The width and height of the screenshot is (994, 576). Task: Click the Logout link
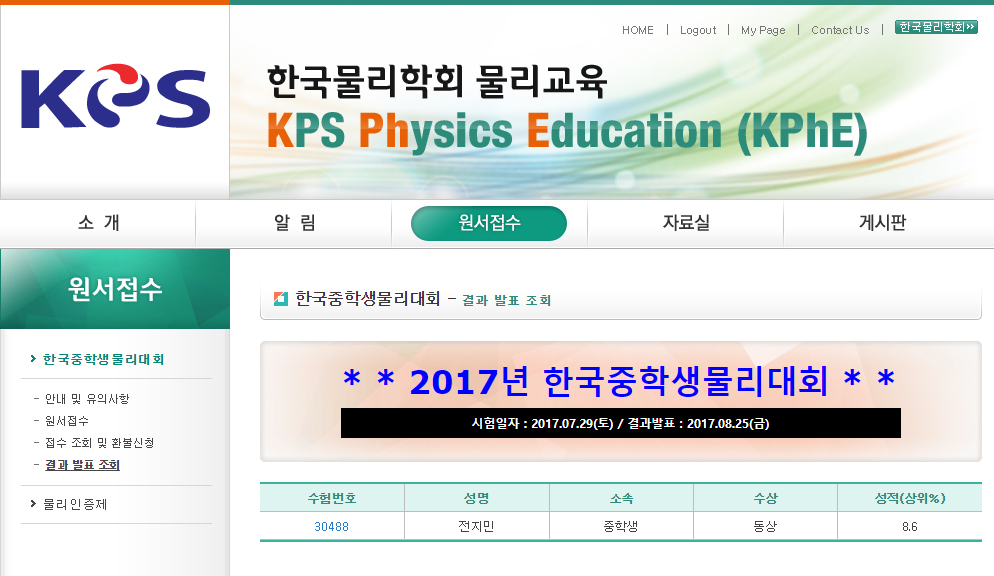coord(698,30)
